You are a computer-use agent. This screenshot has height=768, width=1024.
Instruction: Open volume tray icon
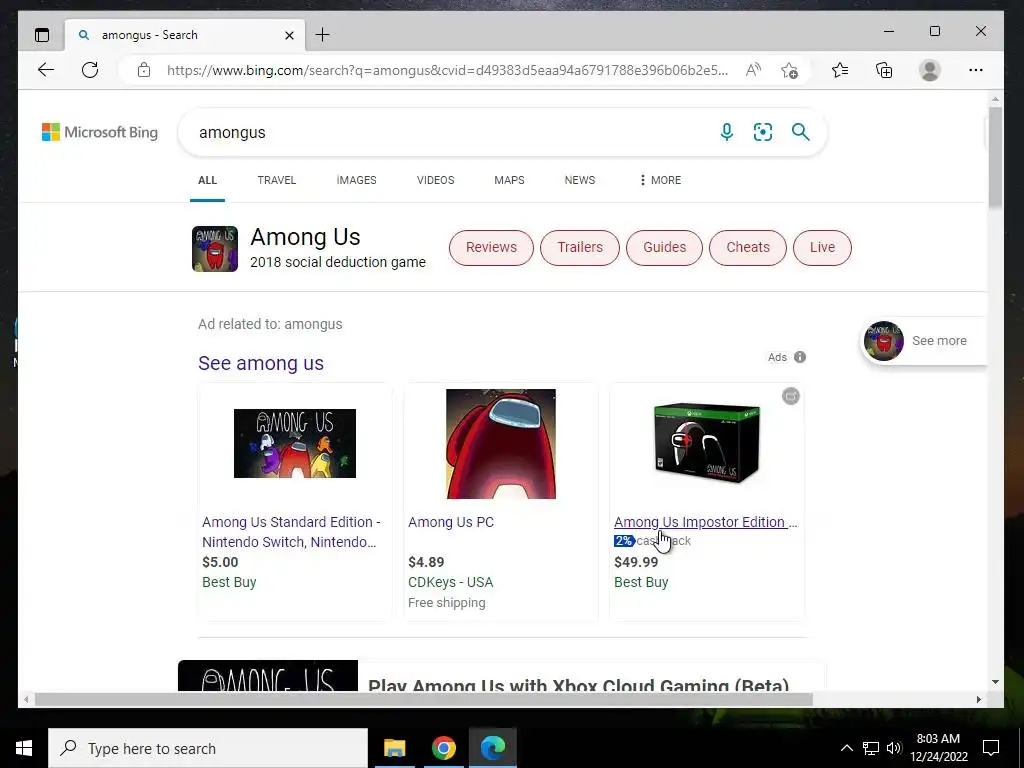click(894, 748)
